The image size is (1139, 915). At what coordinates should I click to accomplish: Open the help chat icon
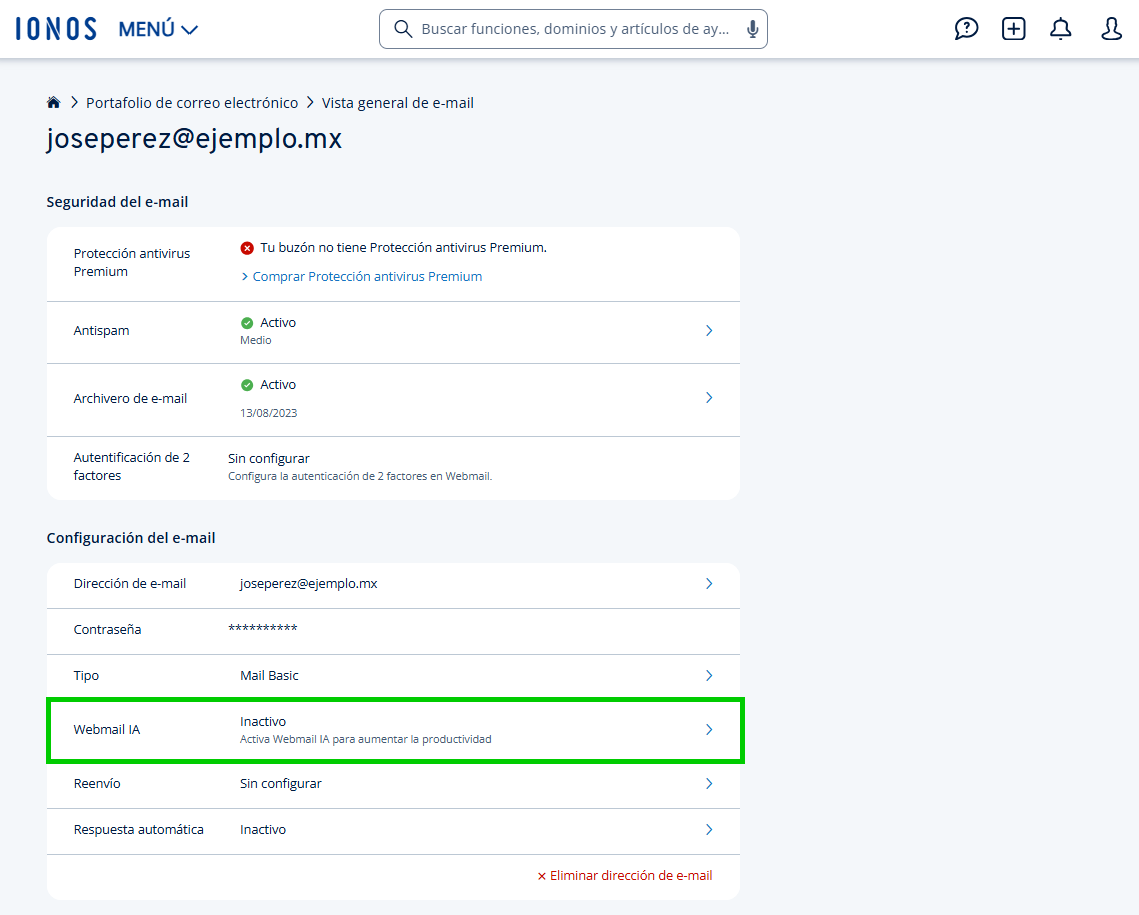[x=966, y=29]
